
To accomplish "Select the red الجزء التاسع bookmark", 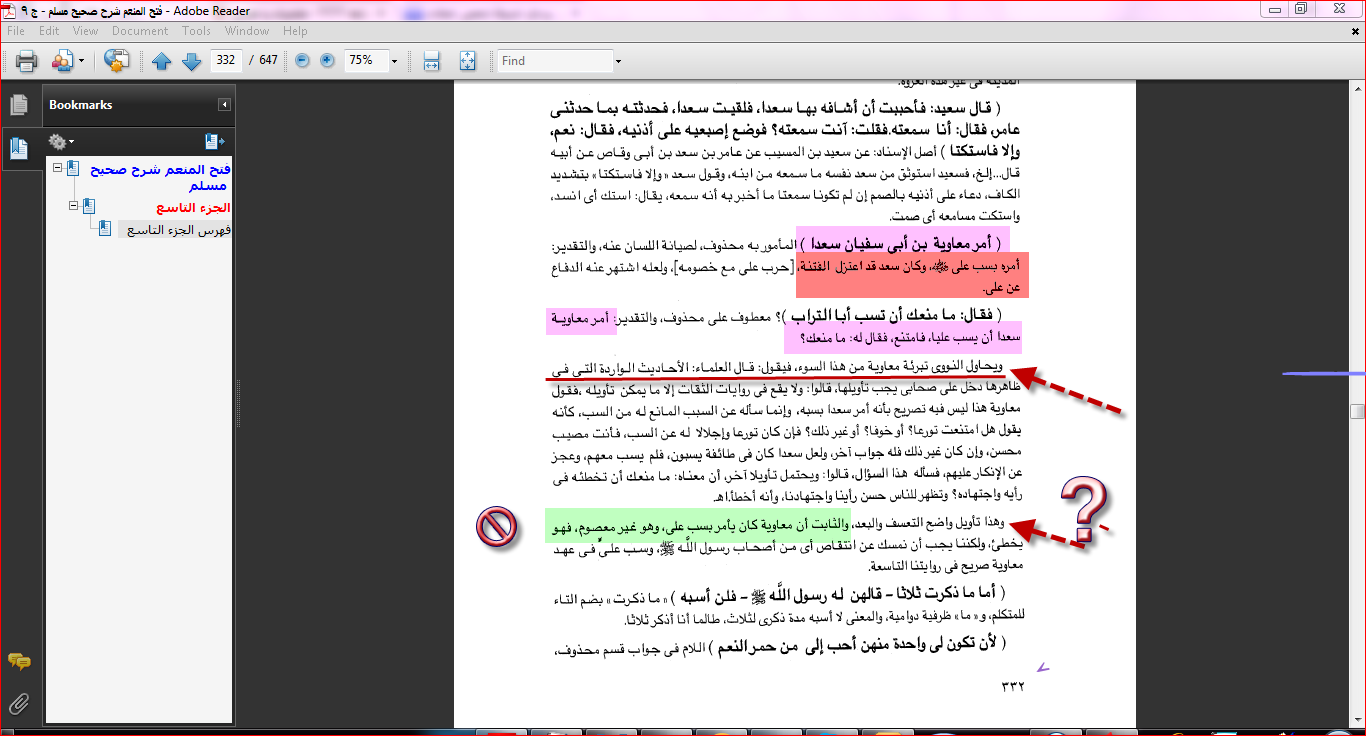I will pyautogui.click(x=193, y=208).
